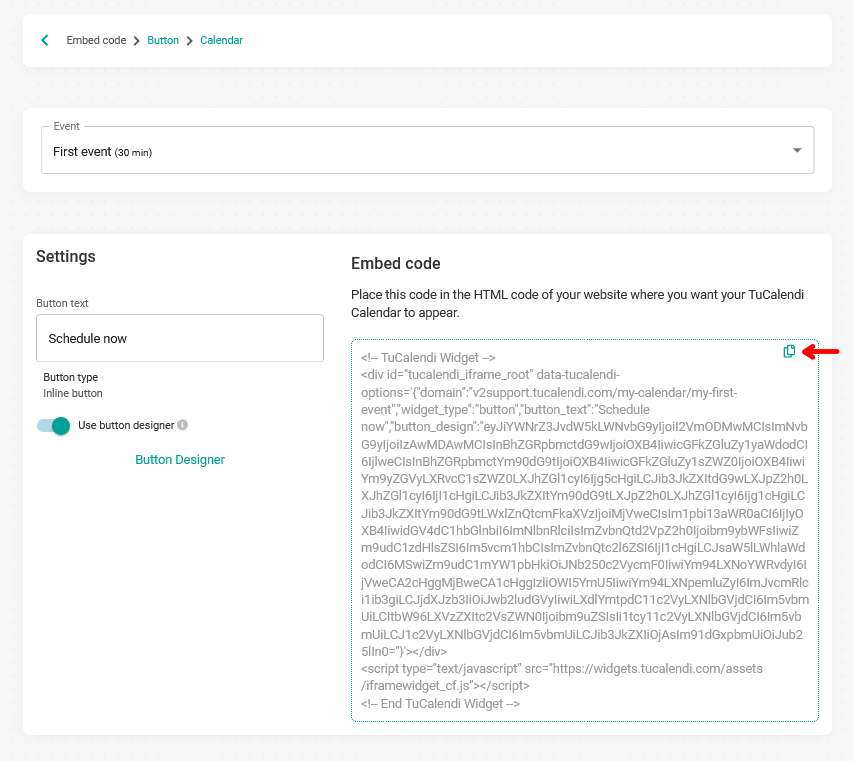The height and width of the screenshot is (761, 853).
Task: Click the Button text label
Action: point(62,303)
